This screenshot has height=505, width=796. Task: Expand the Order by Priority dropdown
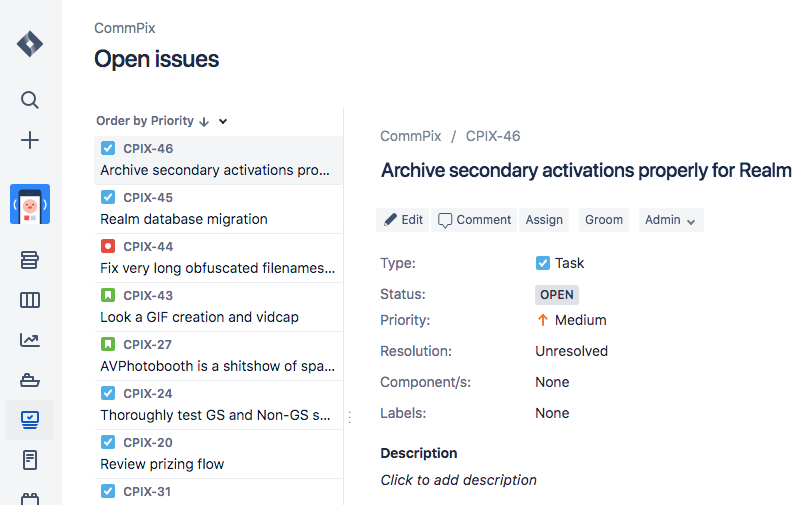click(223, 122)
